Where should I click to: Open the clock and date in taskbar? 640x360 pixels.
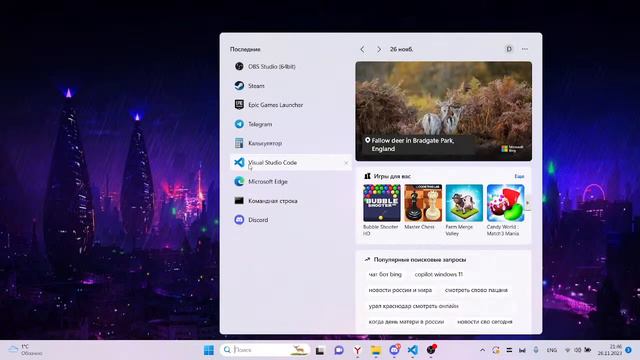point(610,350)
